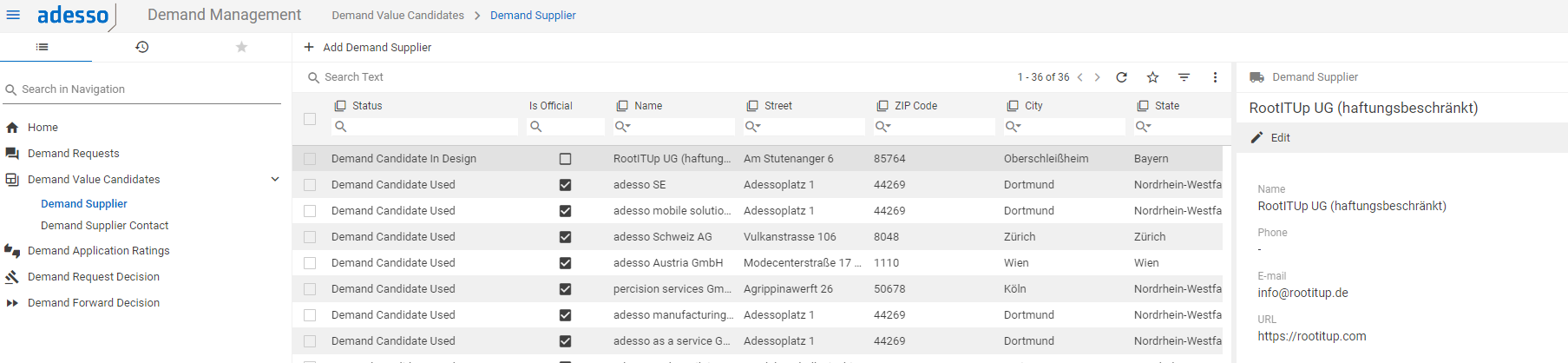Click Demand Value Candidates breadcrumb
The height and width of the screenshot is (363, 1568).
(x=397, y=15)
